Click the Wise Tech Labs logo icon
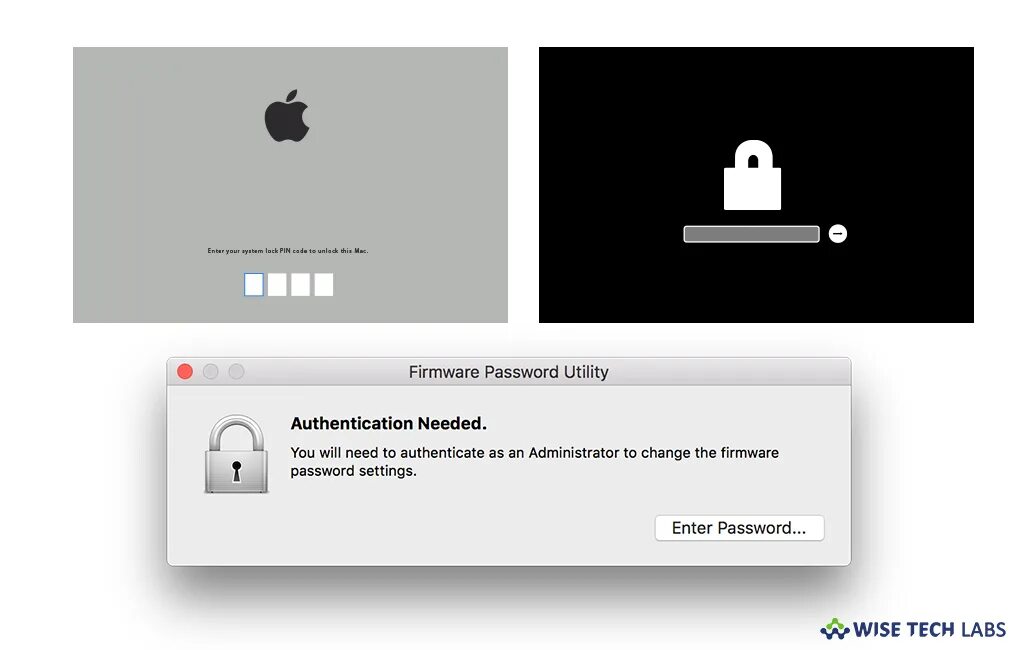 pyautogui.click(x=835, y=629)
